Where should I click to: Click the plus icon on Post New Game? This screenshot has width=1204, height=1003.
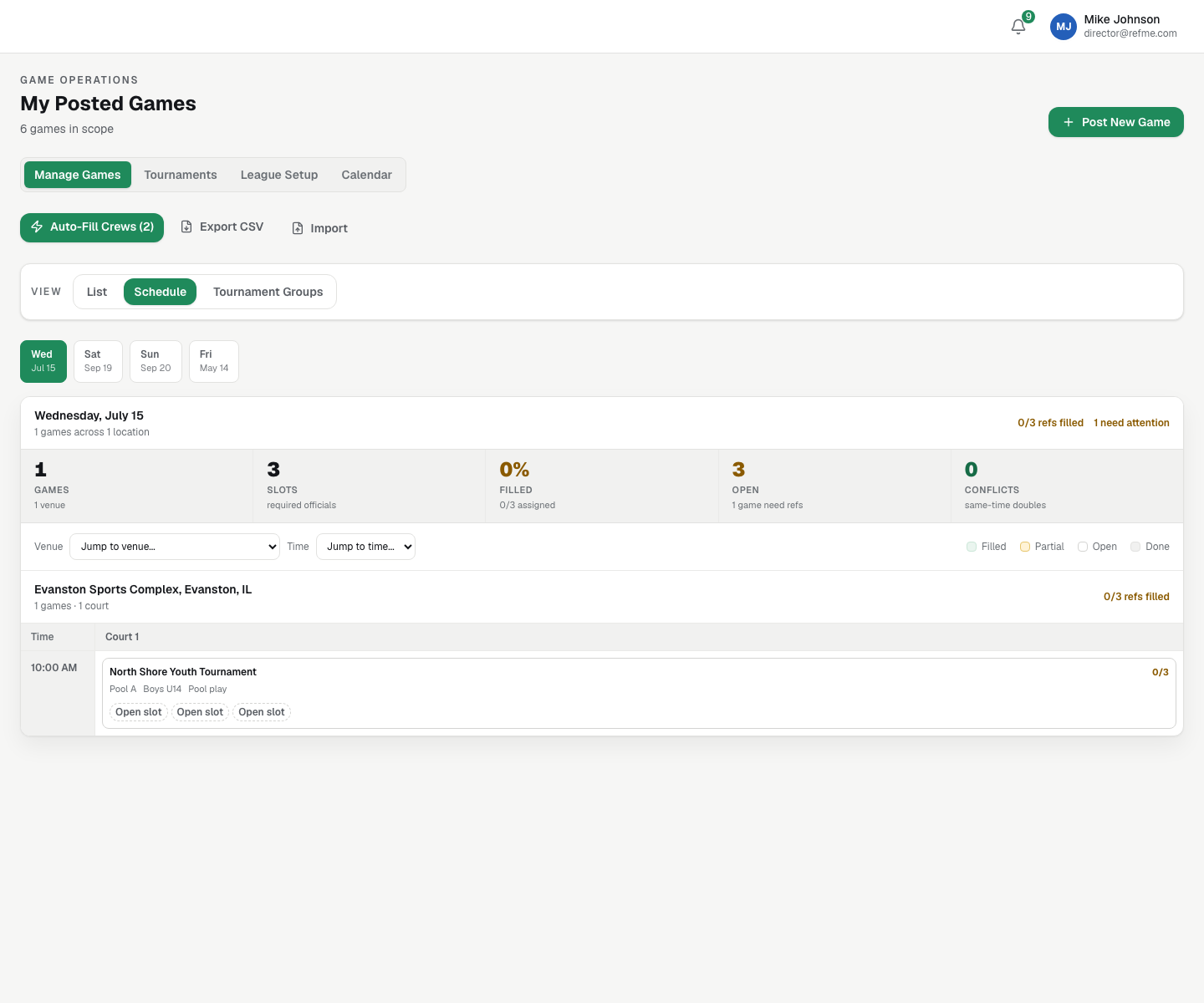(1068, 122)
